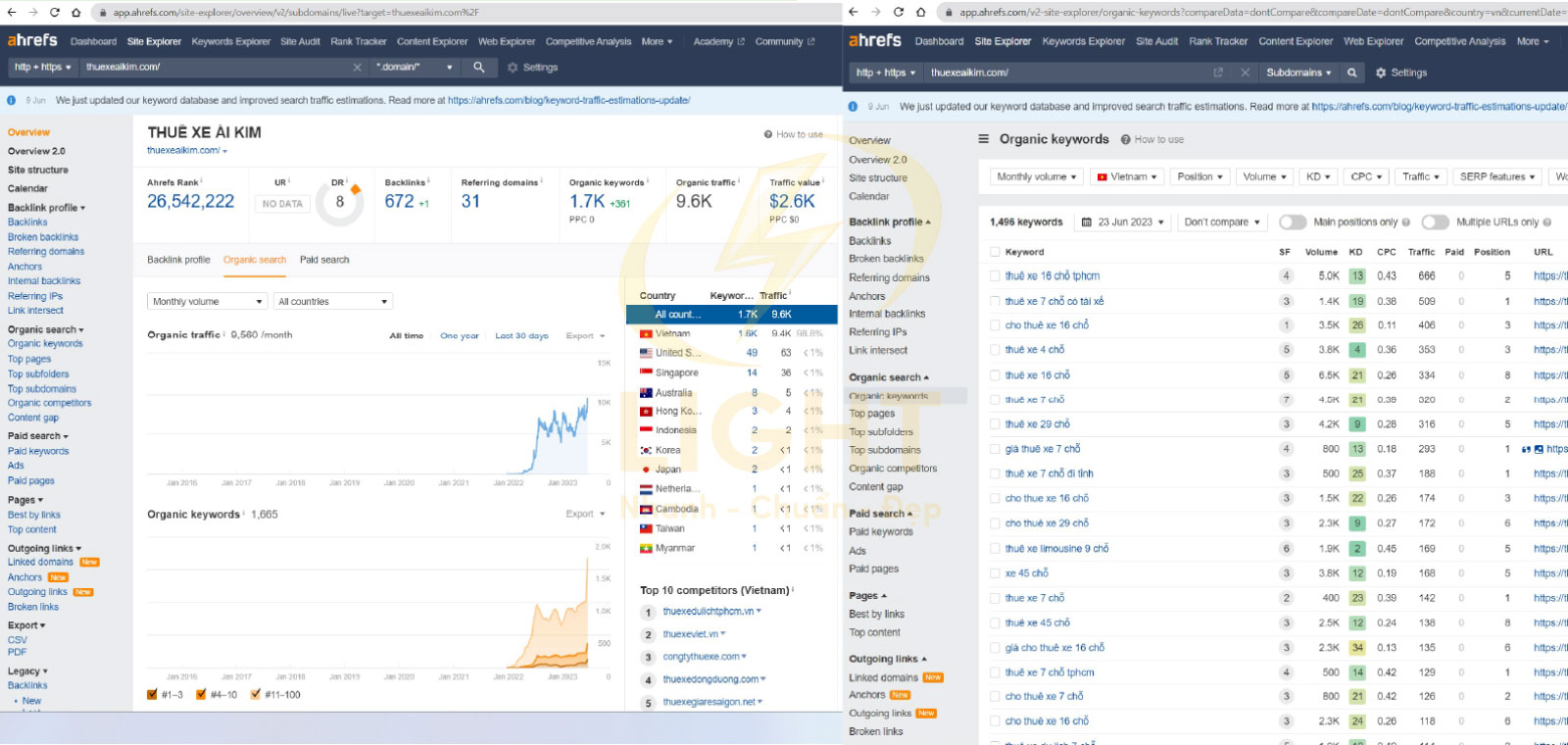Screen dimensions: 1568x745
Task: Uncheck the #1–3 chart legend checkbox
Action: [152, 694]
